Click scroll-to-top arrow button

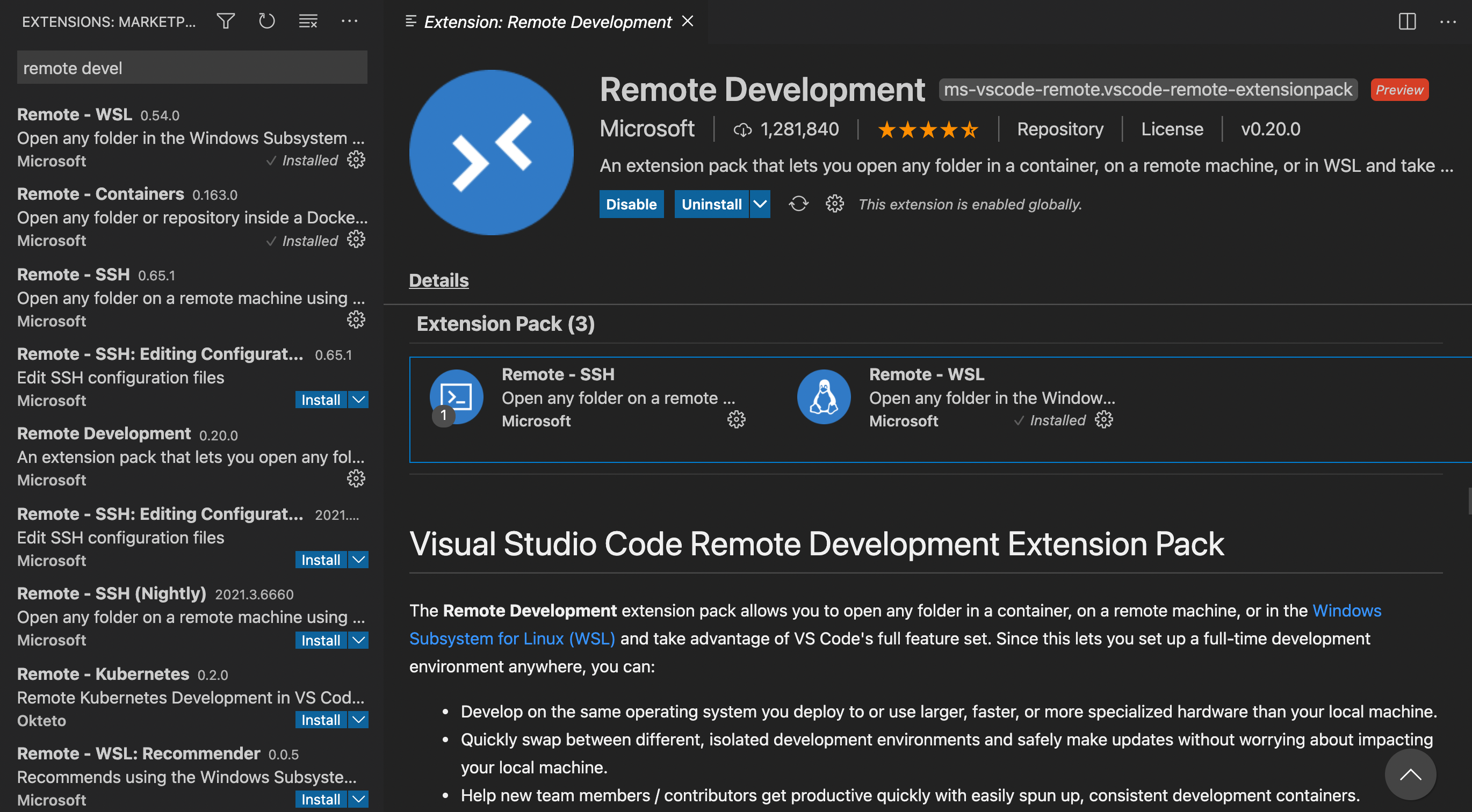1410,774
